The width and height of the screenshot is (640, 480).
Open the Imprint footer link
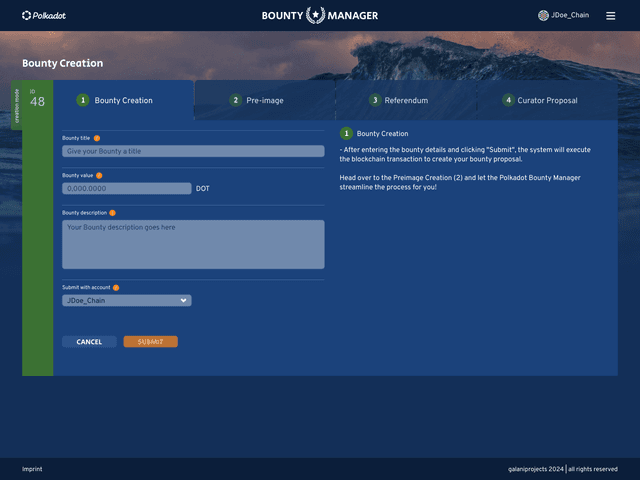pyautogui.click(x=32, y=469)
